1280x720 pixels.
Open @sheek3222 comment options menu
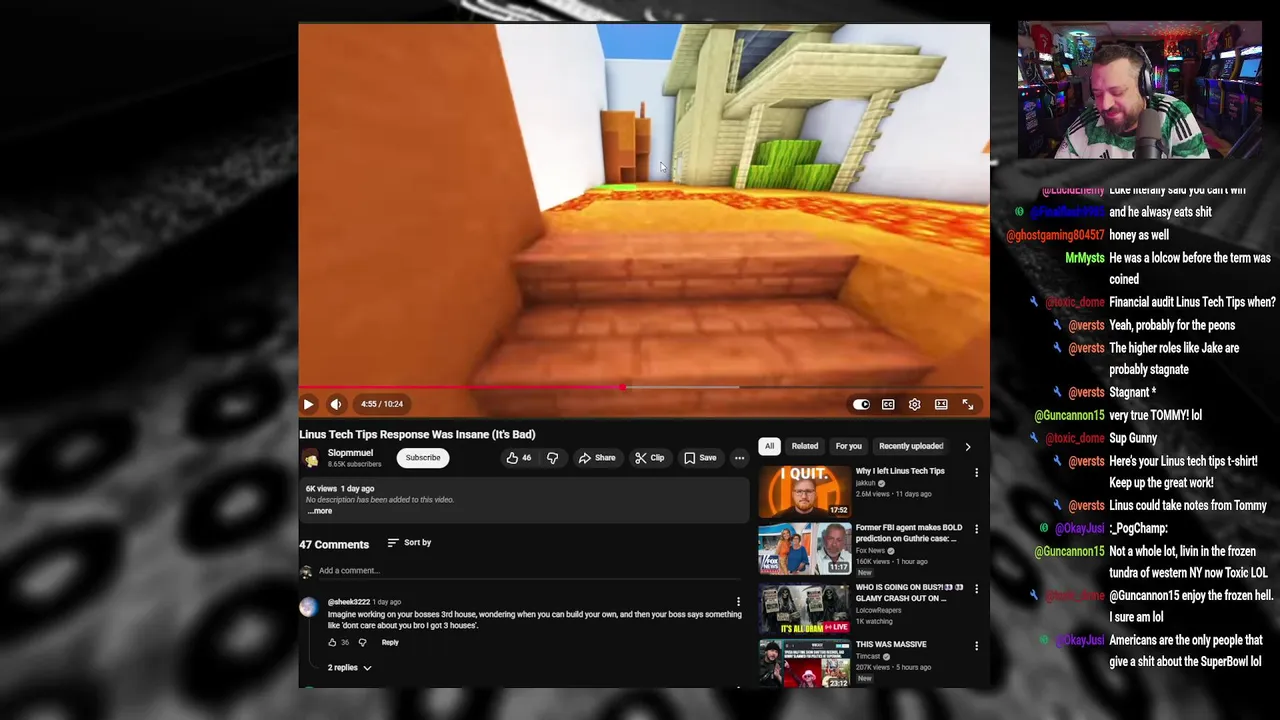tap(738, 602)
